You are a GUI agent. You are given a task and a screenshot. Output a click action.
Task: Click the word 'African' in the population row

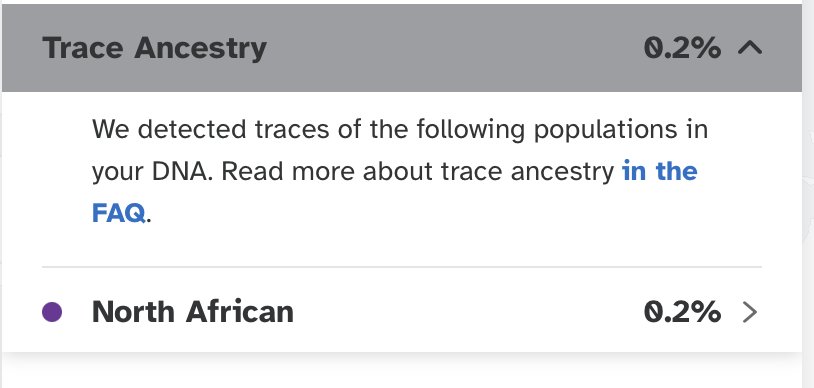click(239, 312)
